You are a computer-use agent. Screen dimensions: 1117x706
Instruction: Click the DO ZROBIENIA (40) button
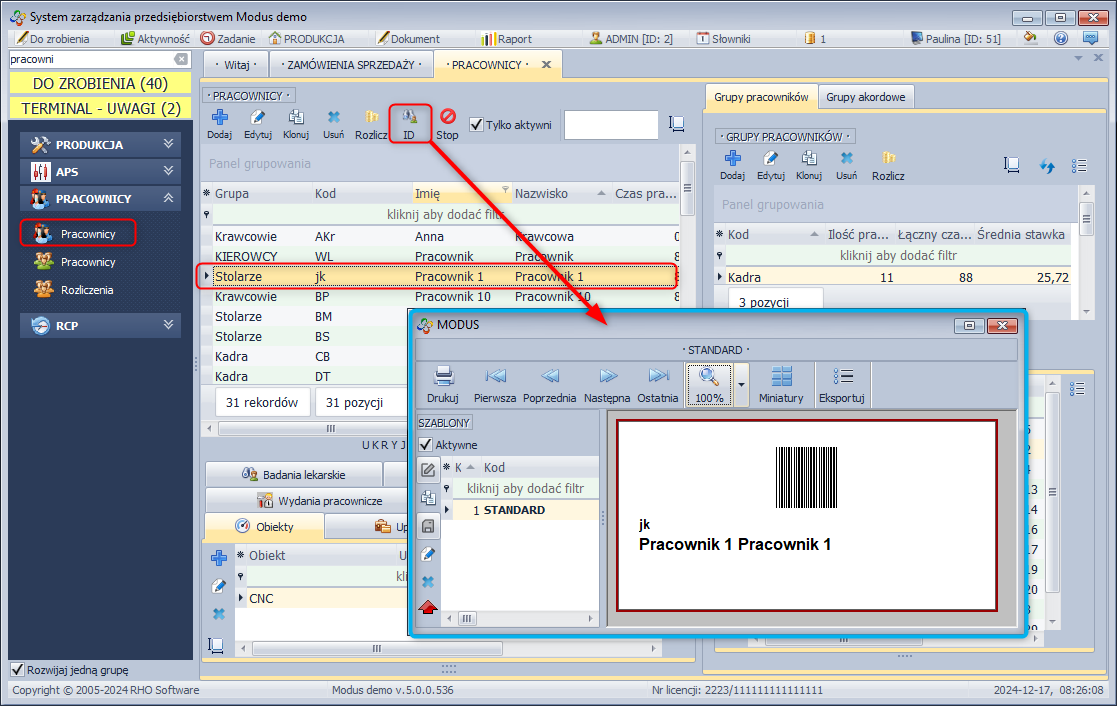100,83
